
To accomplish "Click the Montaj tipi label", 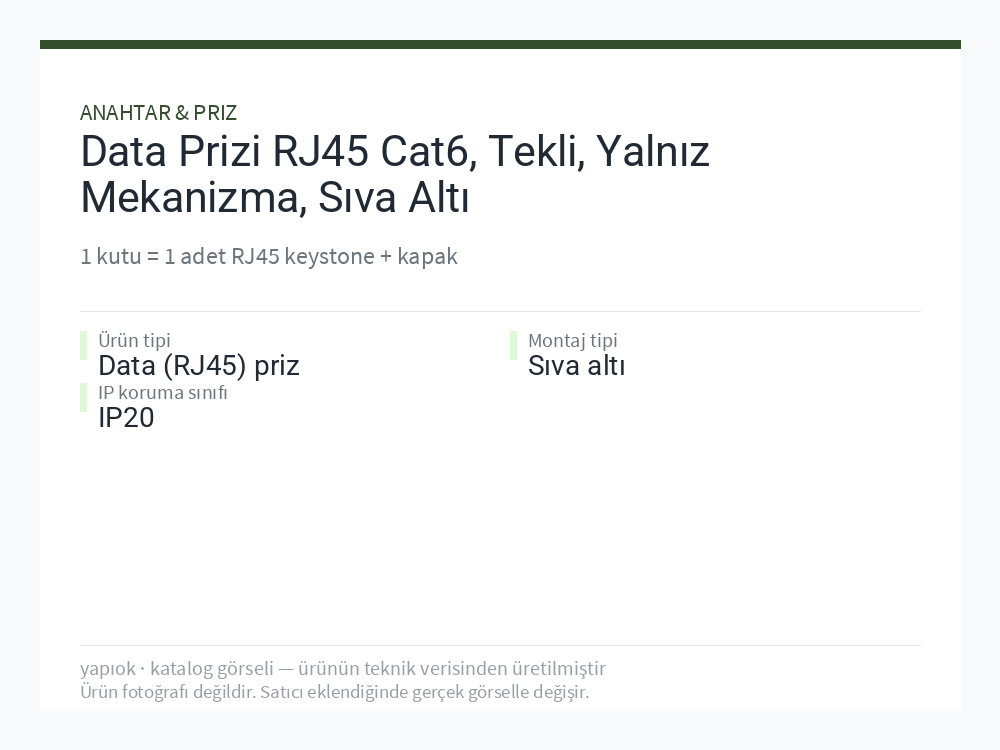I will [x=573, y=340].
